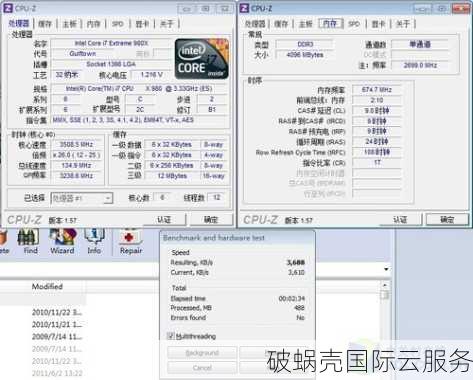
Task: Click the Current KB/s value 3,610
Action: (x=296, y=273)
